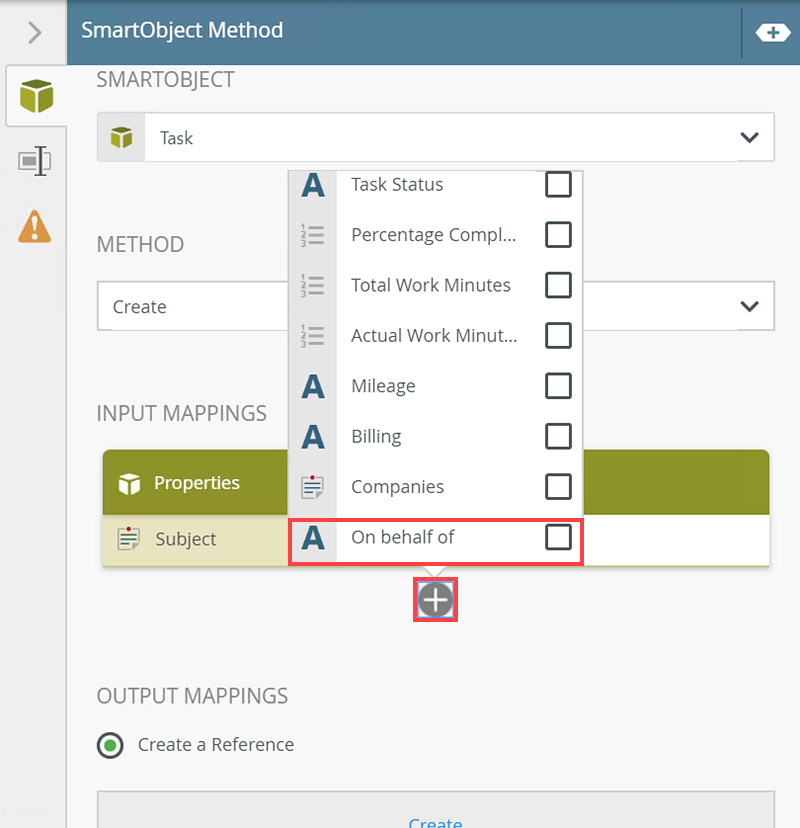Choose the Companies list entry

pos(397,487)
